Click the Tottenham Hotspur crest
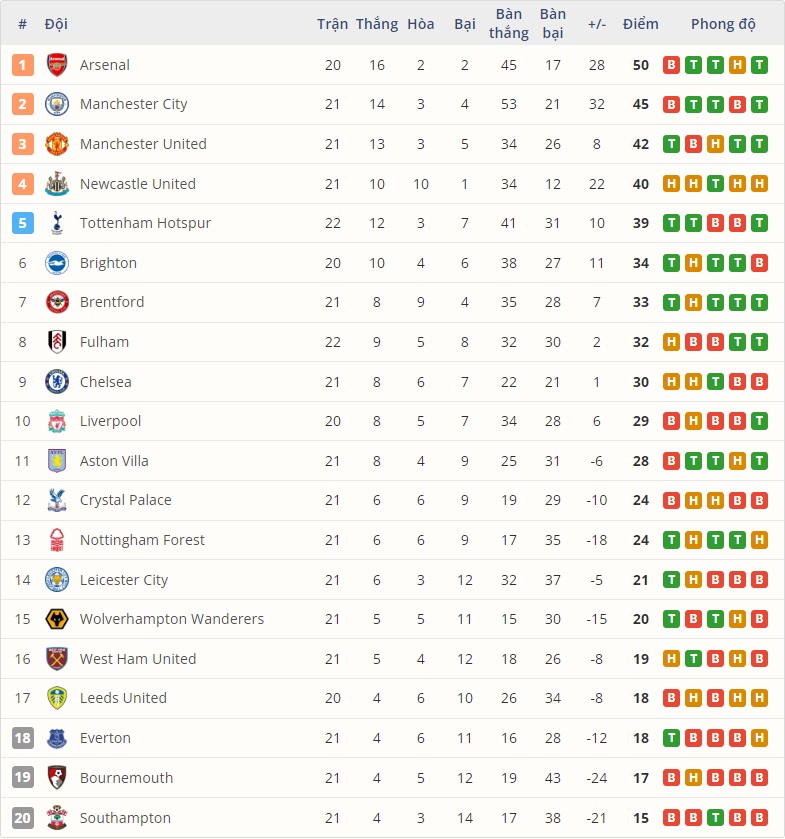 coord(57,222)
